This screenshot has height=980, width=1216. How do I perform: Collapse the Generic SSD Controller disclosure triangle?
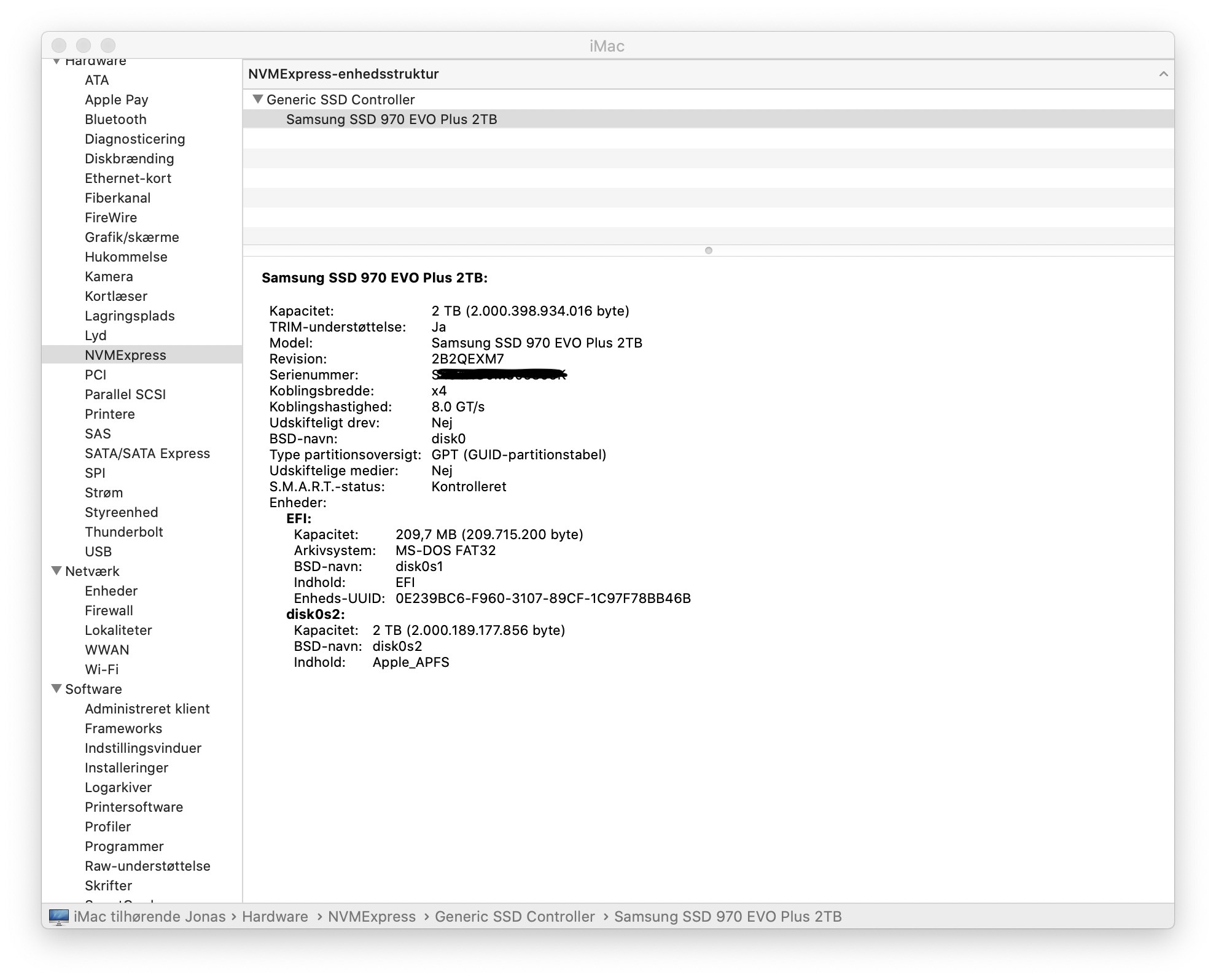coord(258,99)
